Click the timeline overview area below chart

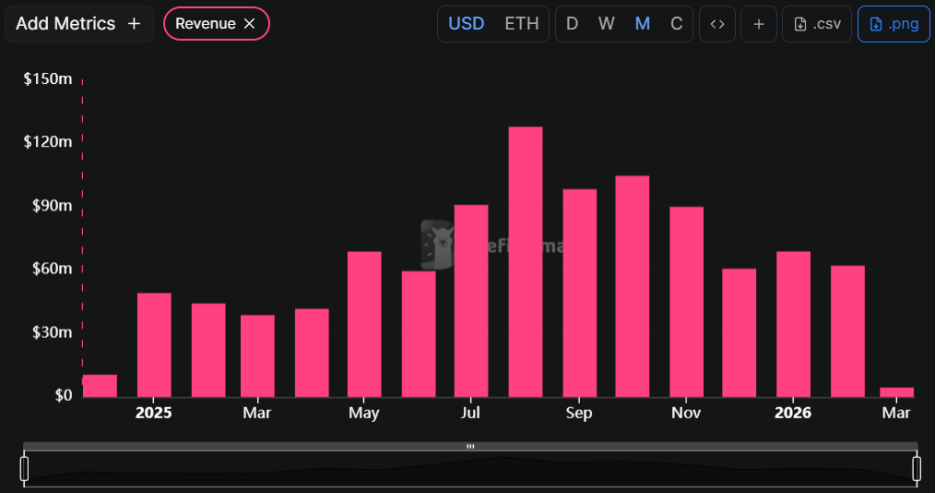470,470
